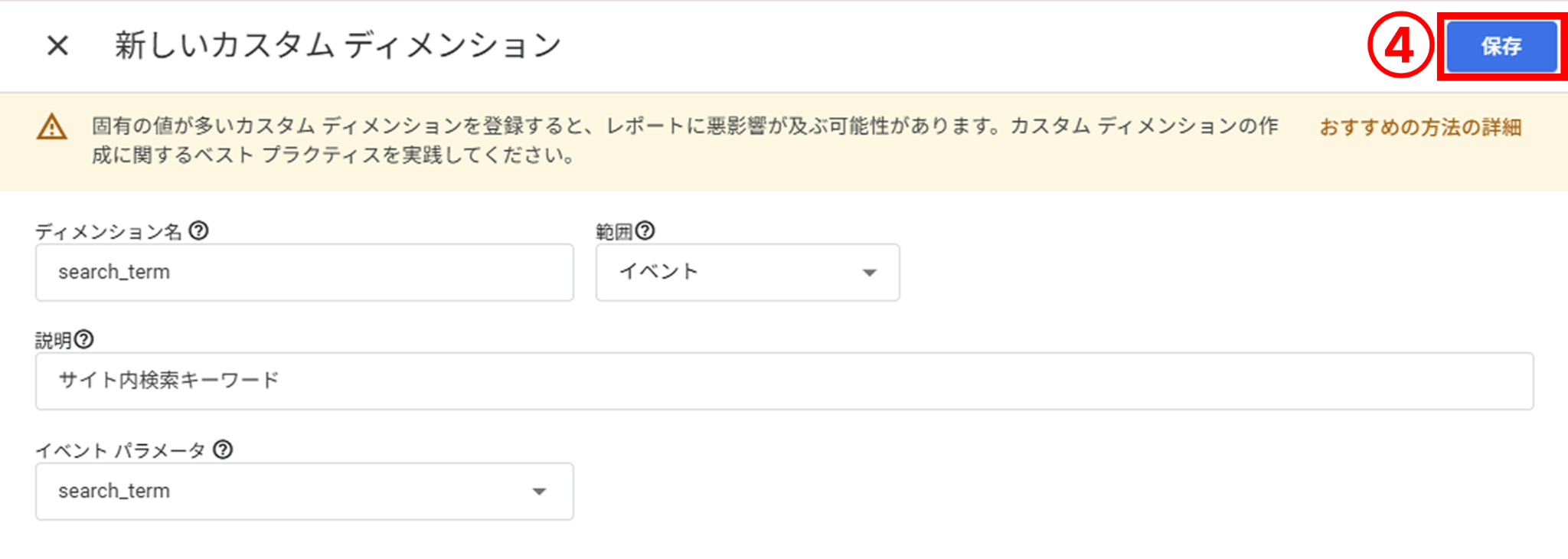
Task: Click the blue 保存 save button
Action: click(x=1501, y=46)
